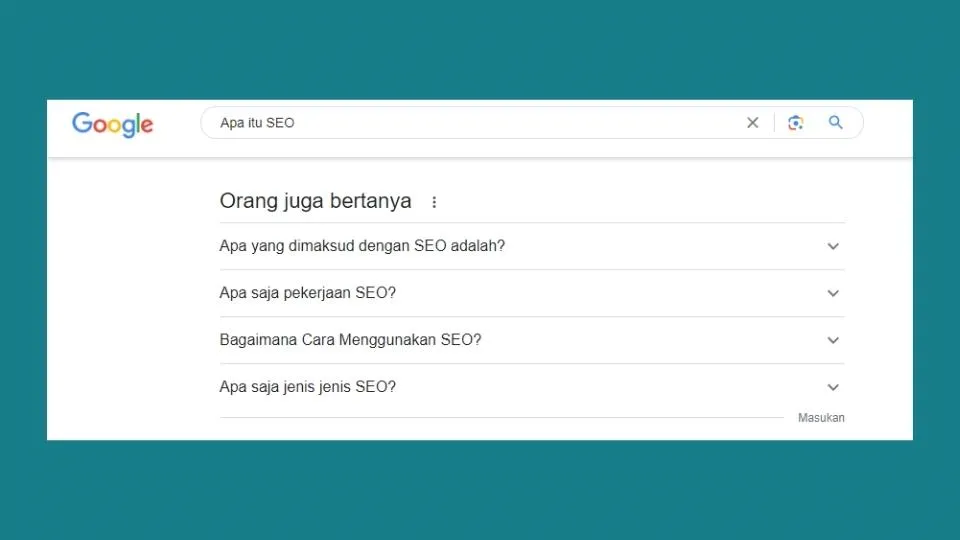This screenshot has width=960, height=540.
Task: Expand chevron for 'Apa saja jenis jenis SEO?'
Action: point(833,387)
